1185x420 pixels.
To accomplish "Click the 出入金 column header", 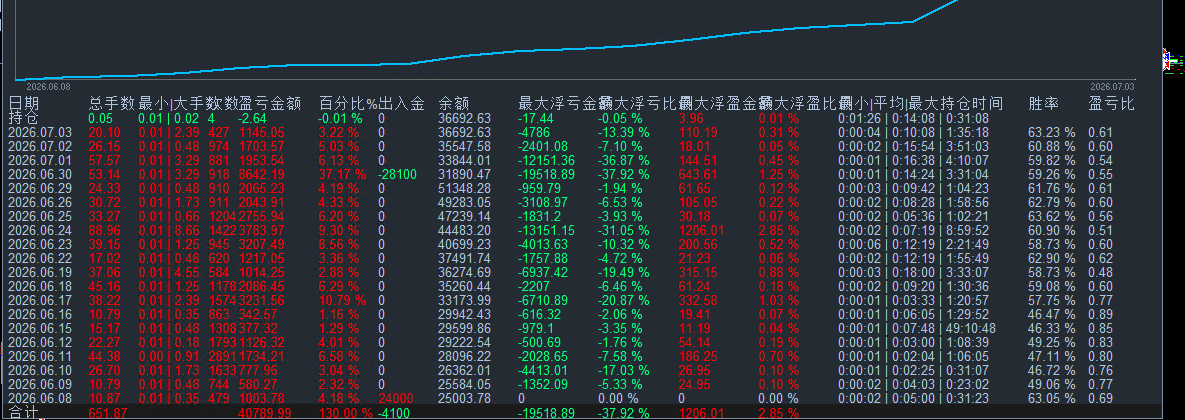I will point(401,103).
